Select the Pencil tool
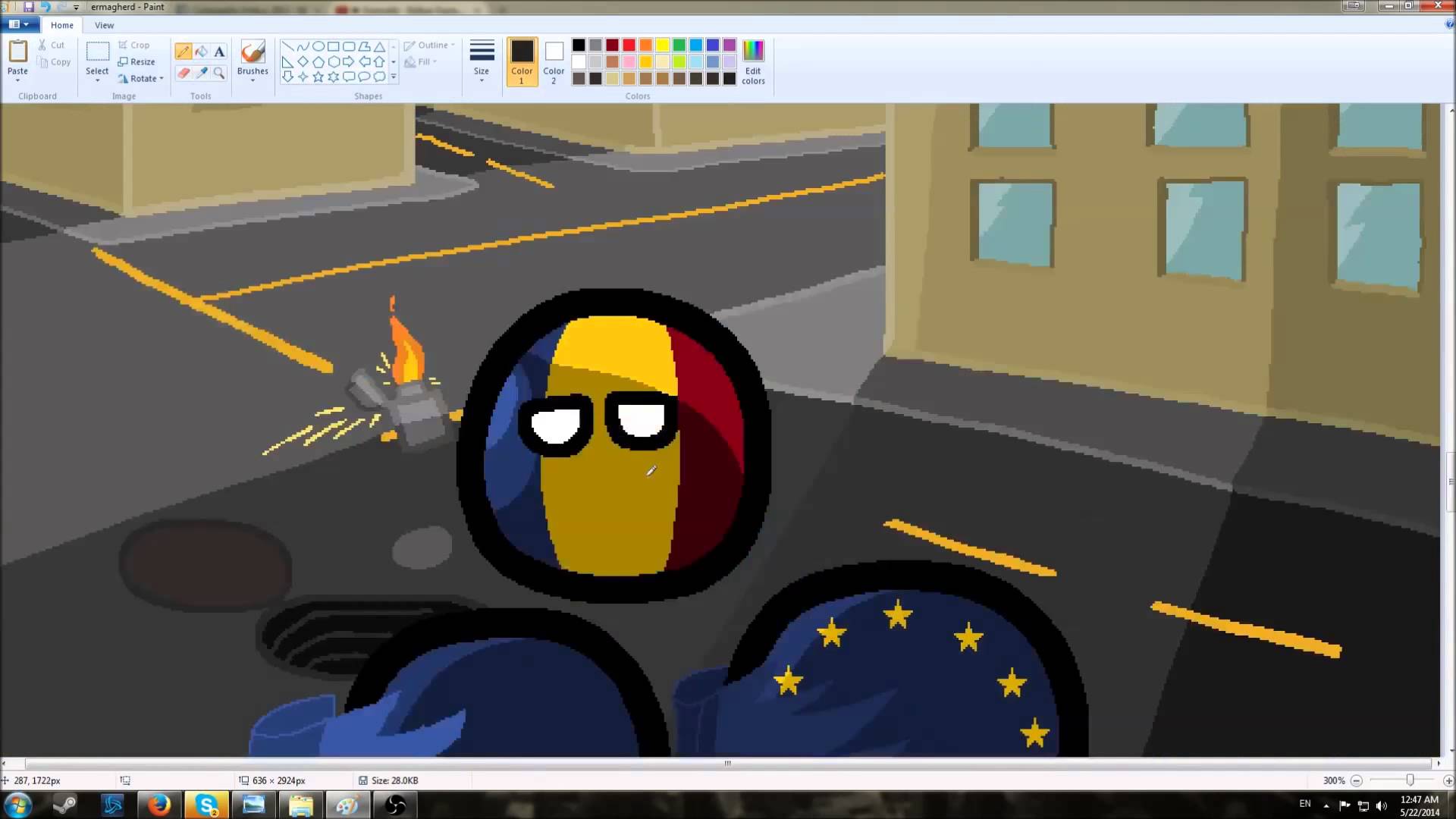This screenshot has width=1456, height=819. click(x=183, y=52)
